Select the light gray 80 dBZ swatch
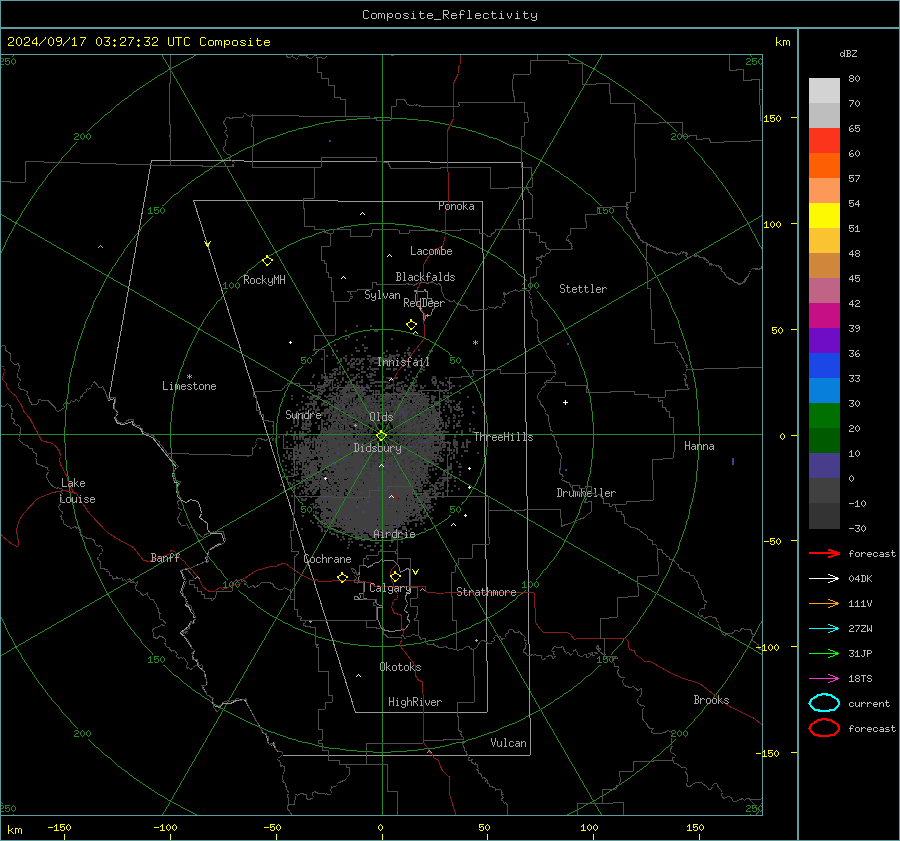Image resolution: width=900 pixels, height=841 pixels. pyautogui.click(x=824, y=91)
